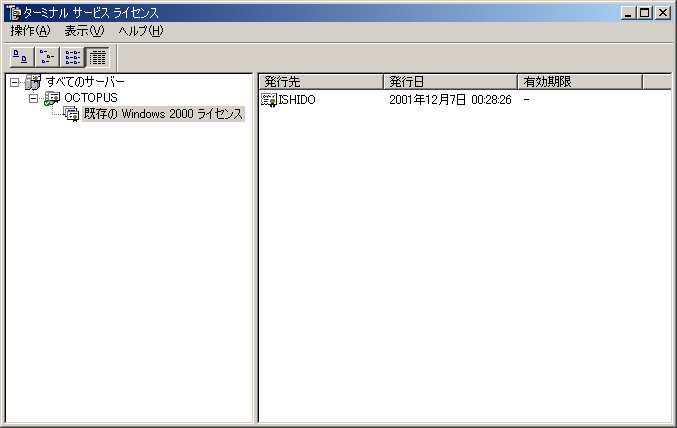Select the ISHIDO list entry

297,100
